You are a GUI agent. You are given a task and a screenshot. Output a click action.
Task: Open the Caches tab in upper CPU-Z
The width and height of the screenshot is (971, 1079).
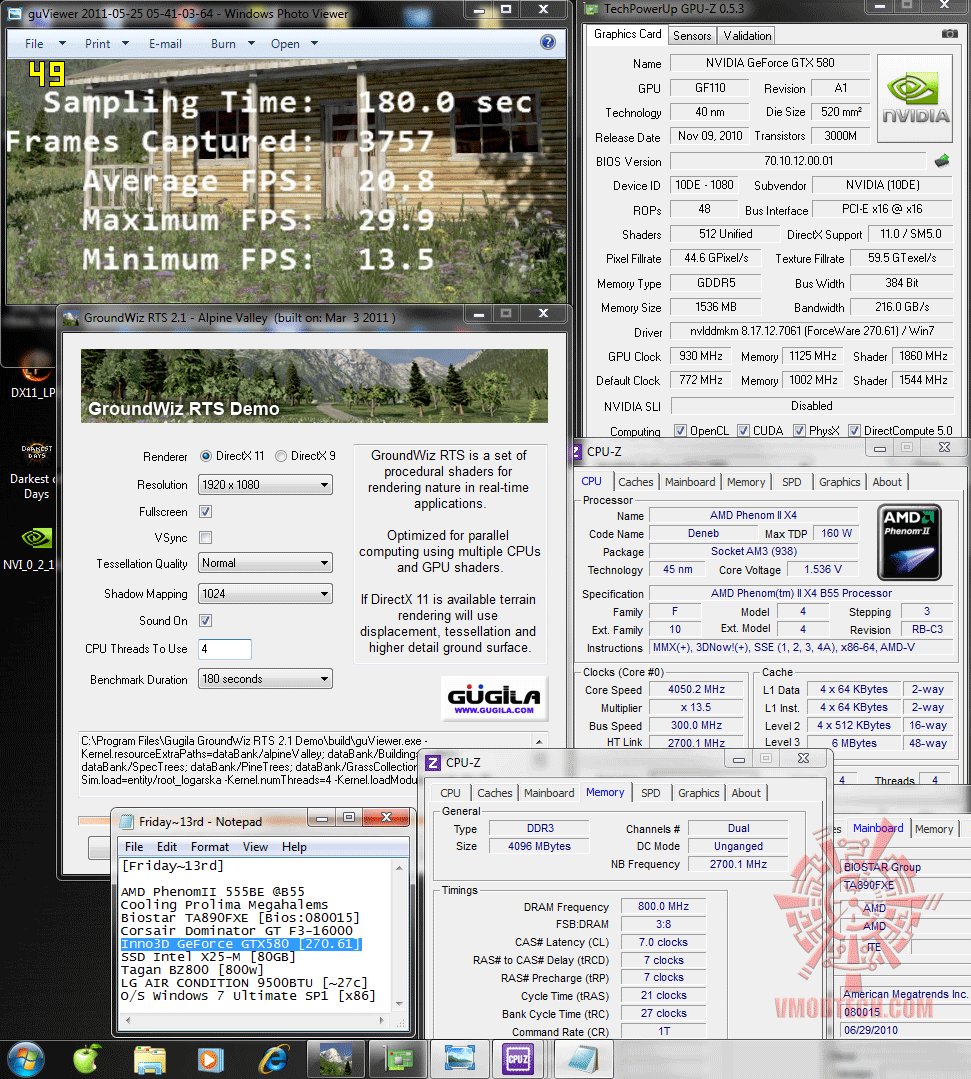[x=635, y=482]
